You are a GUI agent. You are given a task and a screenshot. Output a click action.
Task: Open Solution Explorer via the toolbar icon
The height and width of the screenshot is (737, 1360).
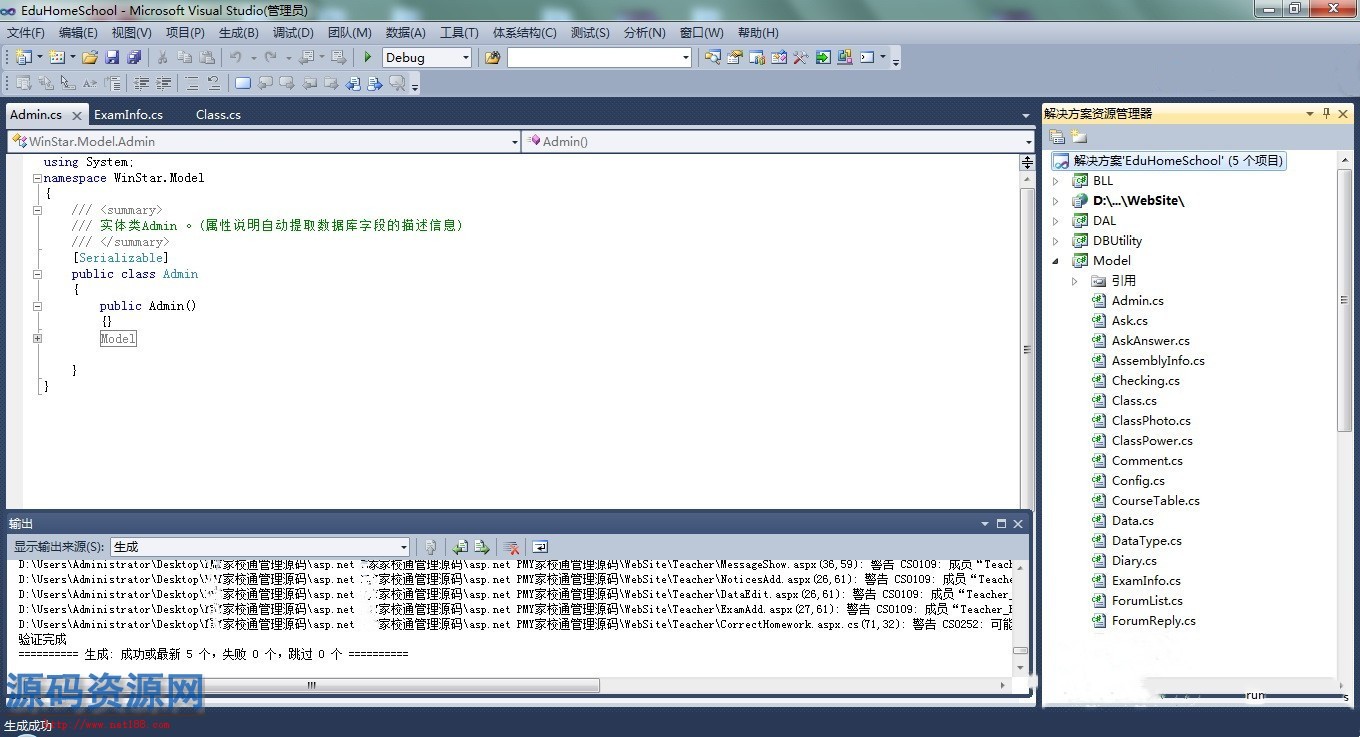[712, 57]
